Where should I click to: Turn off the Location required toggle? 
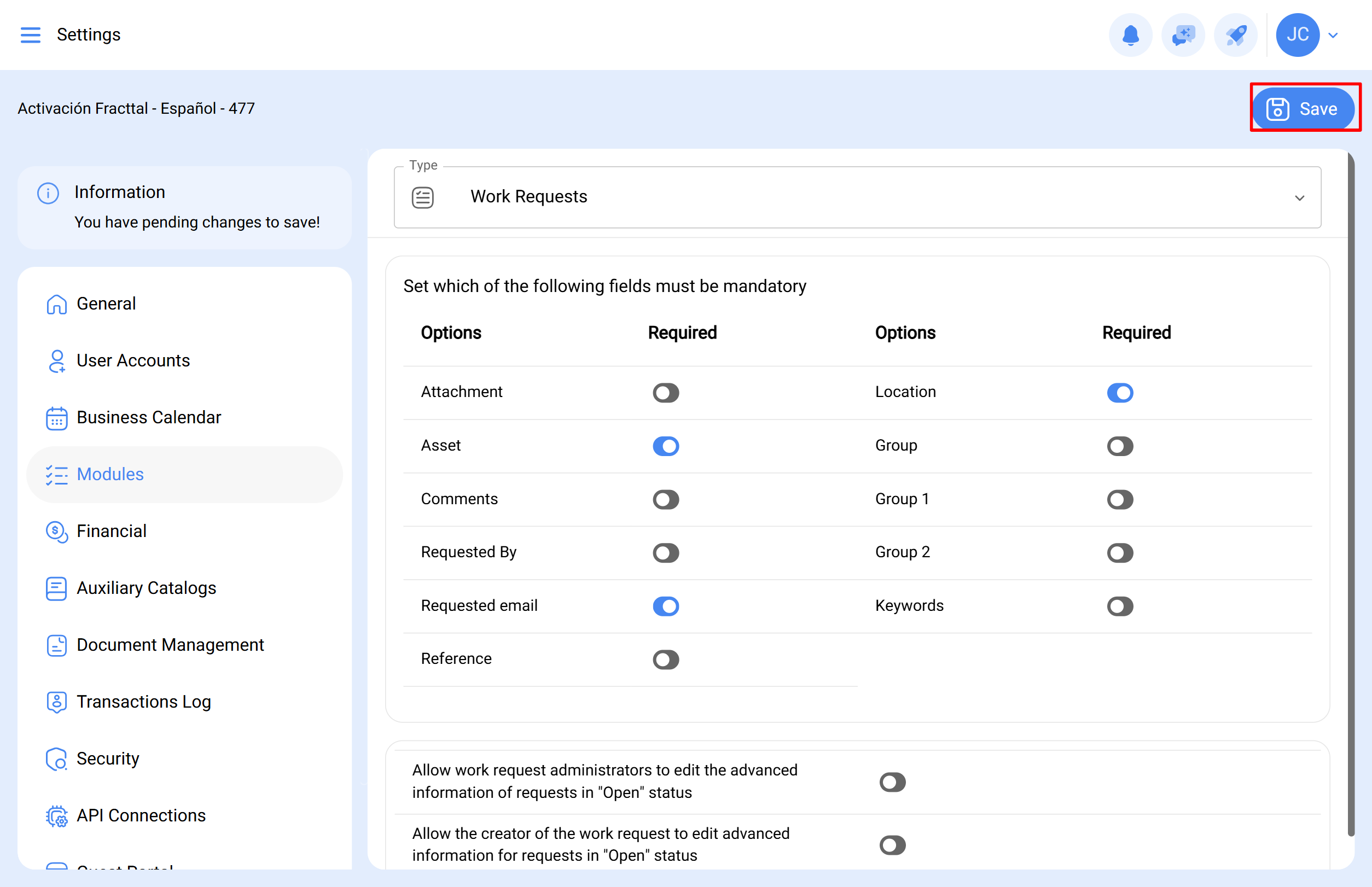(1119, 392)
